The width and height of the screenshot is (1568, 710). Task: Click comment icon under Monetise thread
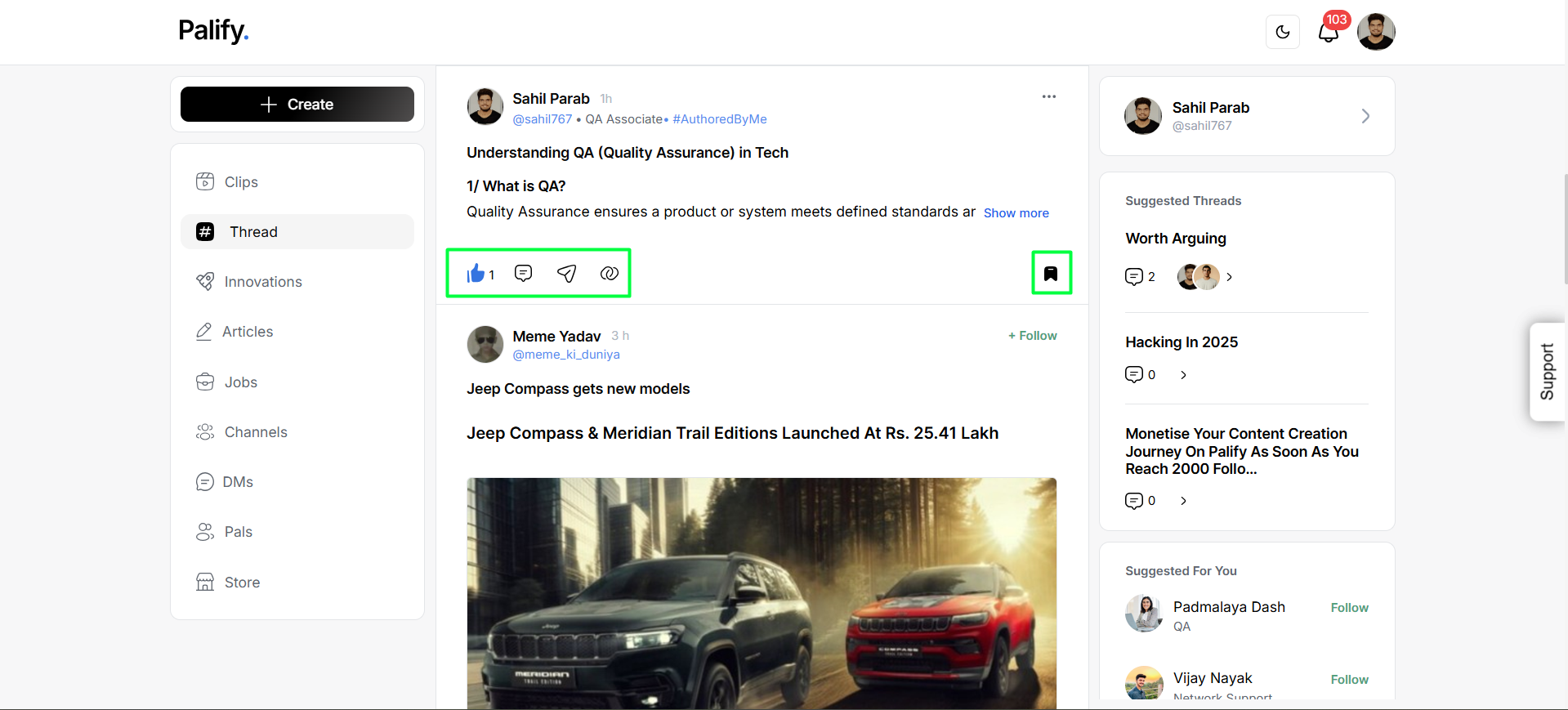click(1134, 500)
